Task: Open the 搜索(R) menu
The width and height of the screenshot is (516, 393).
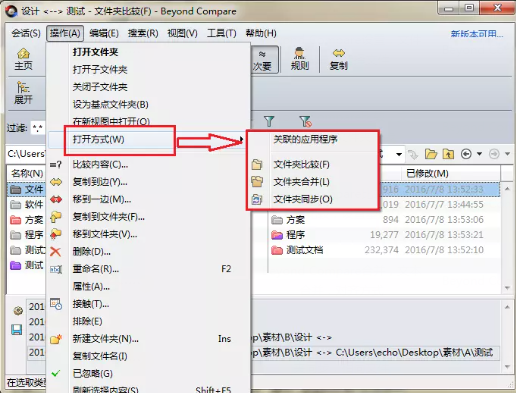Action: coord(143,33)
